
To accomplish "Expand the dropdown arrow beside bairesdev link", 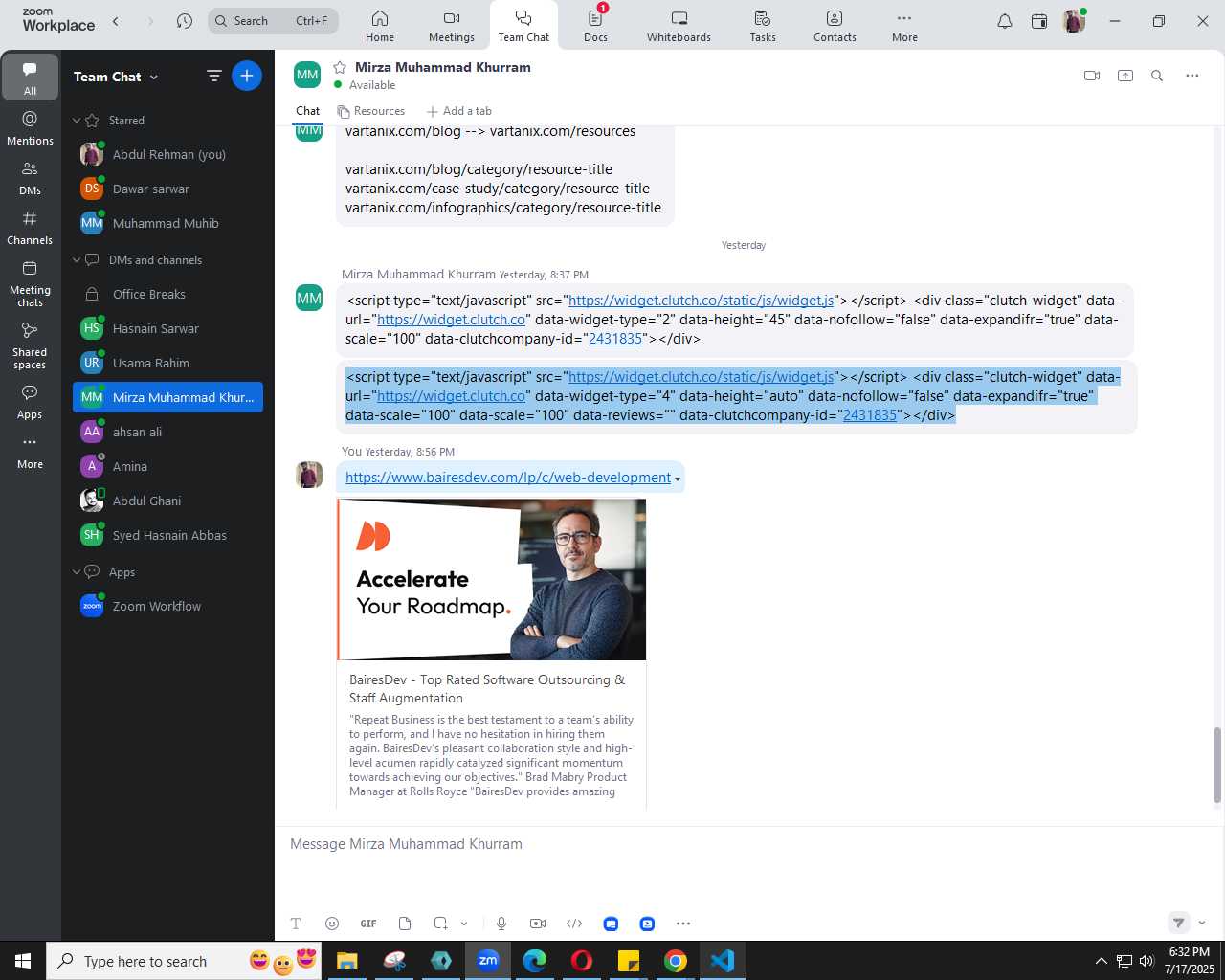I will click(x=678, y=479).
